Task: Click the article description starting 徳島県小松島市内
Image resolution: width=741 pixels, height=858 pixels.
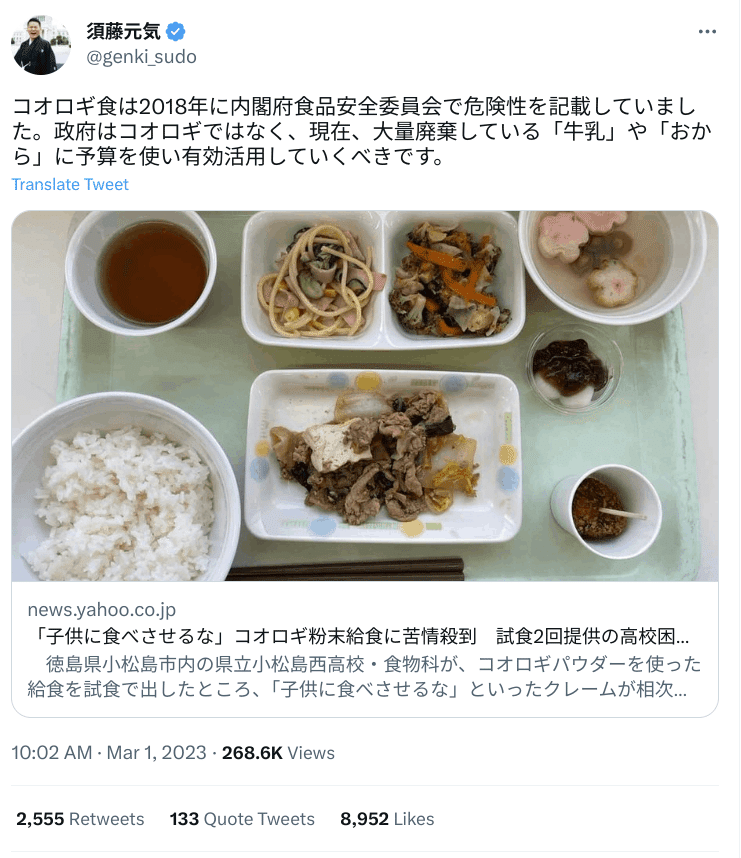Action: coord(364,676)
